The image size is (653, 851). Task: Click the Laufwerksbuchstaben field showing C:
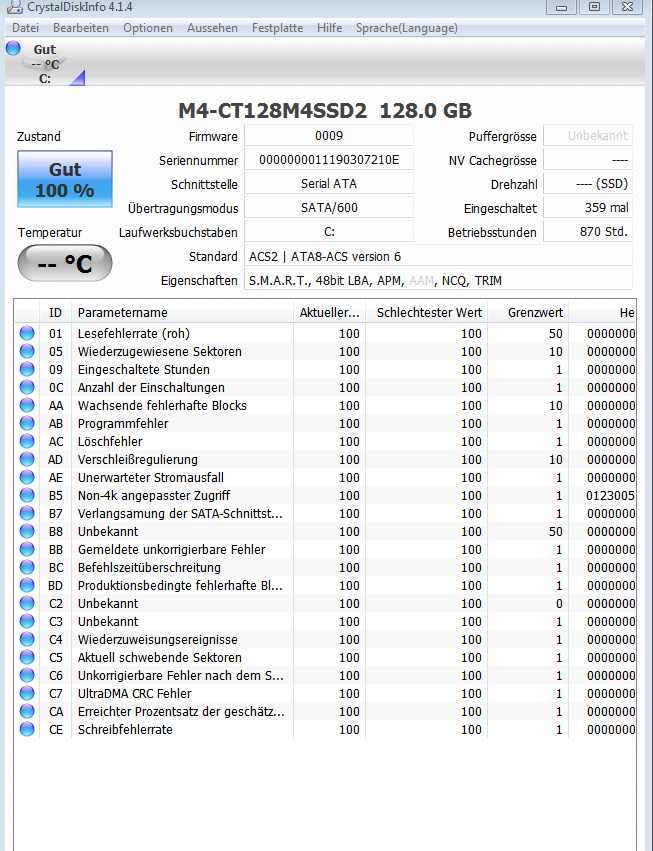329,232
